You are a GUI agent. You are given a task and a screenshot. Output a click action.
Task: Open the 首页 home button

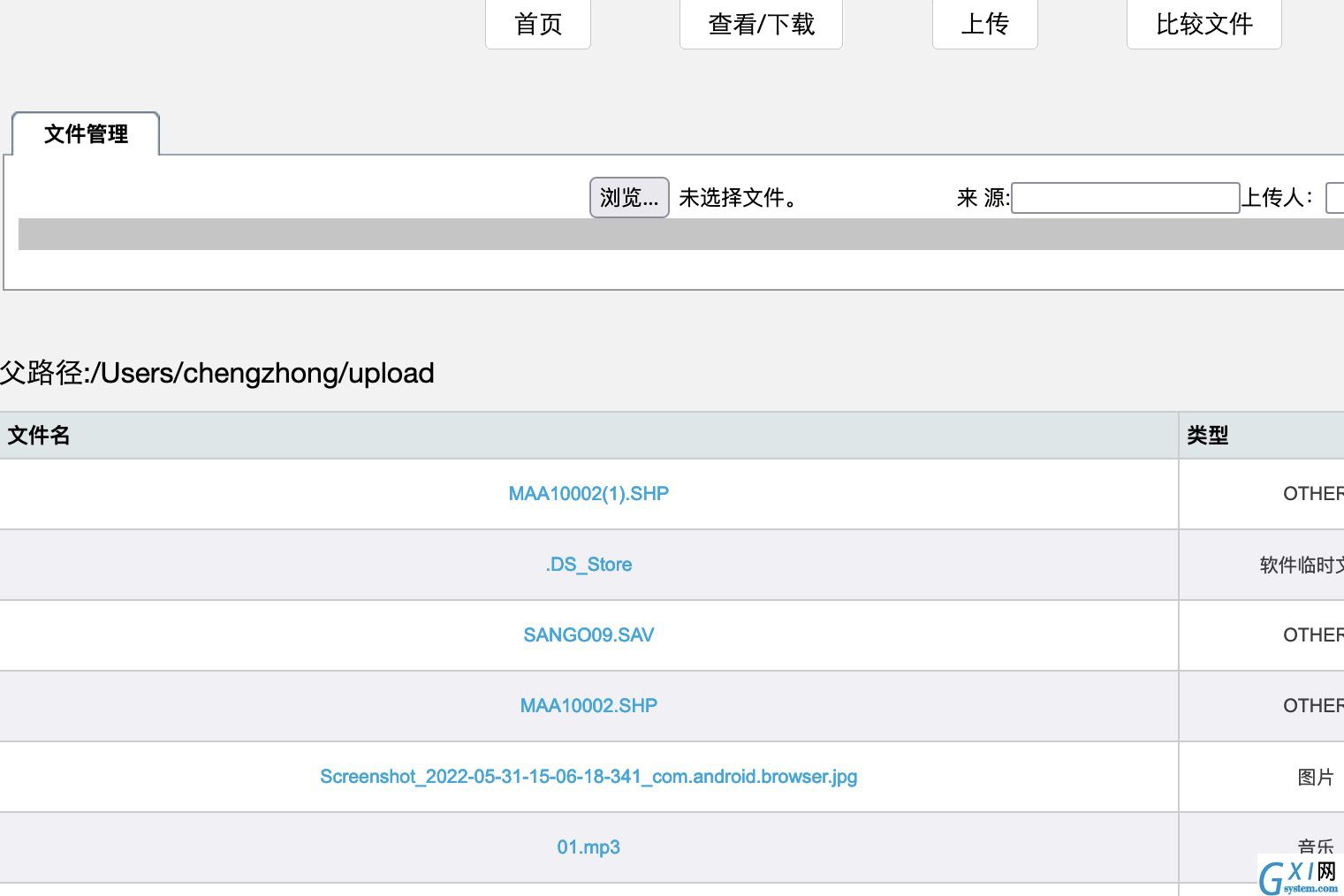[538, 24]
